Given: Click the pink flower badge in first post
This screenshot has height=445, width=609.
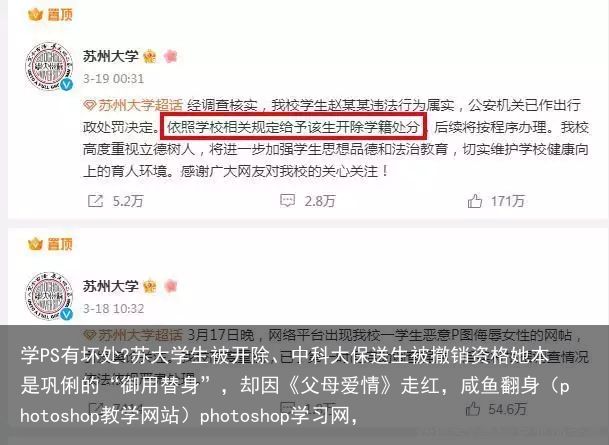Looking at the screenshot, I should coord(170,56).
